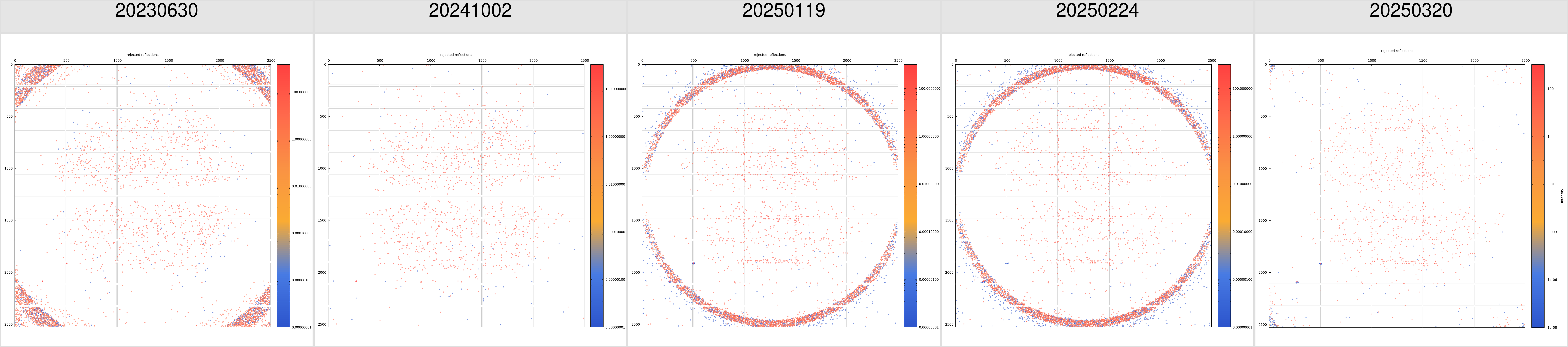Click the 'Intensity' colorbar label in 20250320 panel
Viewport: 1568px width, 347px height.
(1562, 195)
